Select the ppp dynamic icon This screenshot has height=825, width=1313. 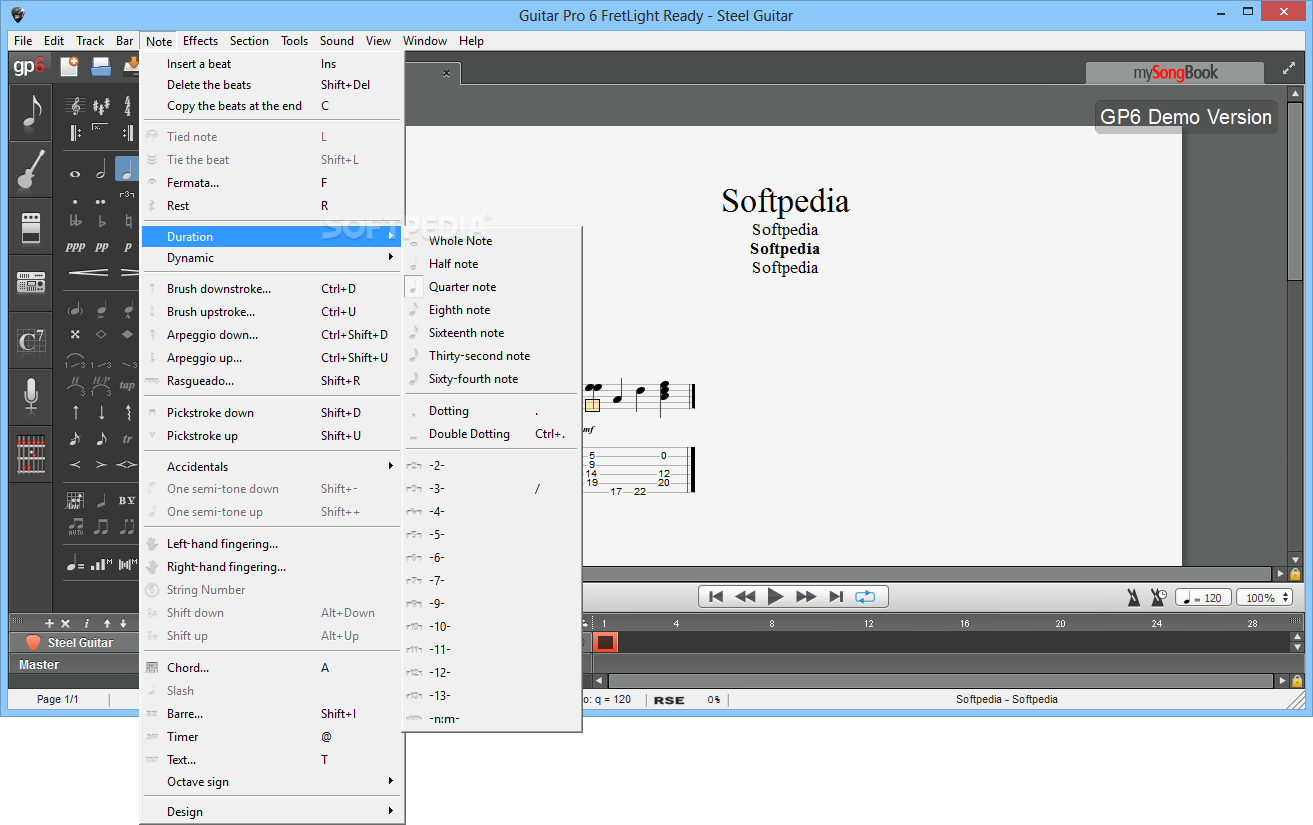pos(75,246)
